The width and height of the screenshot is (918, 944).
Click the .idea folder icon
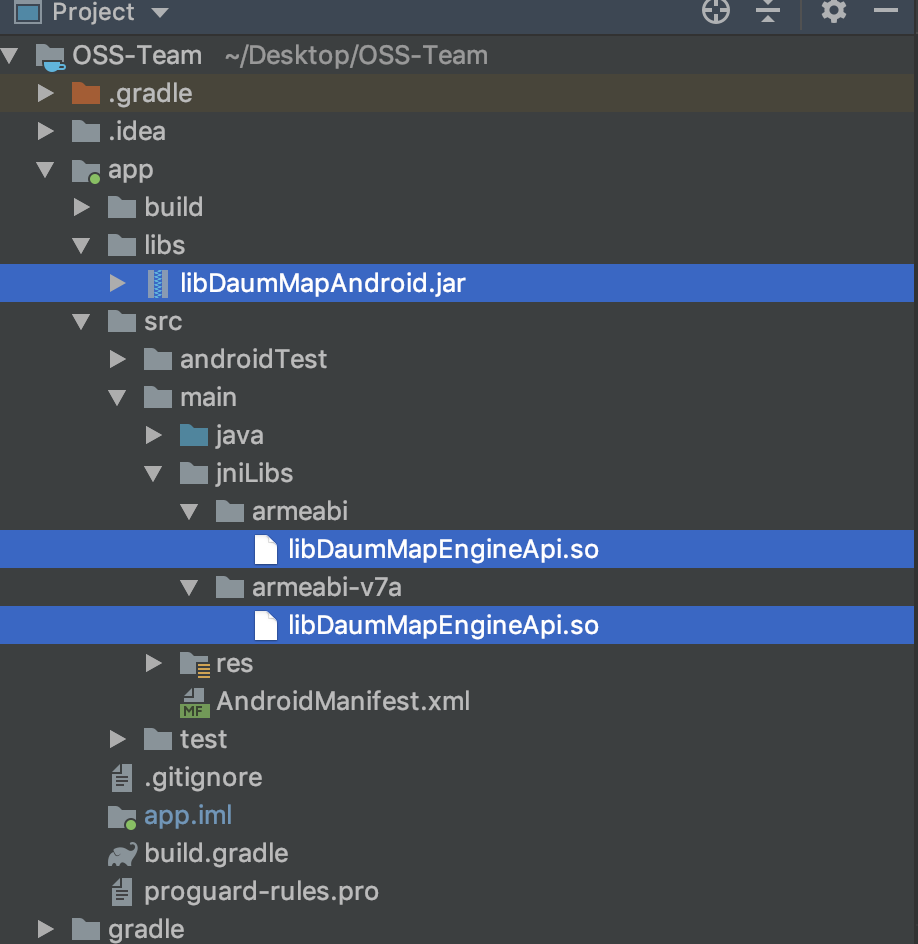point(85,131)
